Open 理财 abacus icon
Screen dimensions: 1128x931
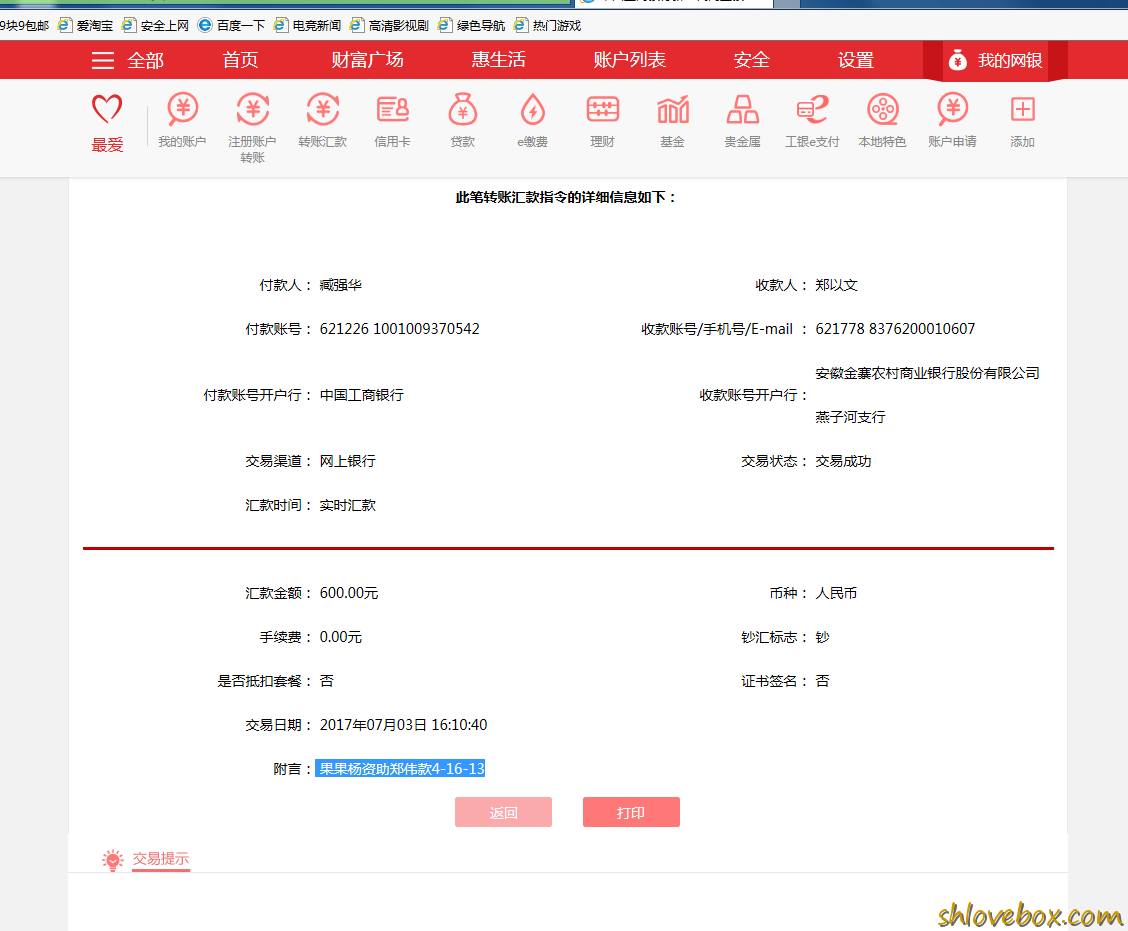tap(602, 109)
